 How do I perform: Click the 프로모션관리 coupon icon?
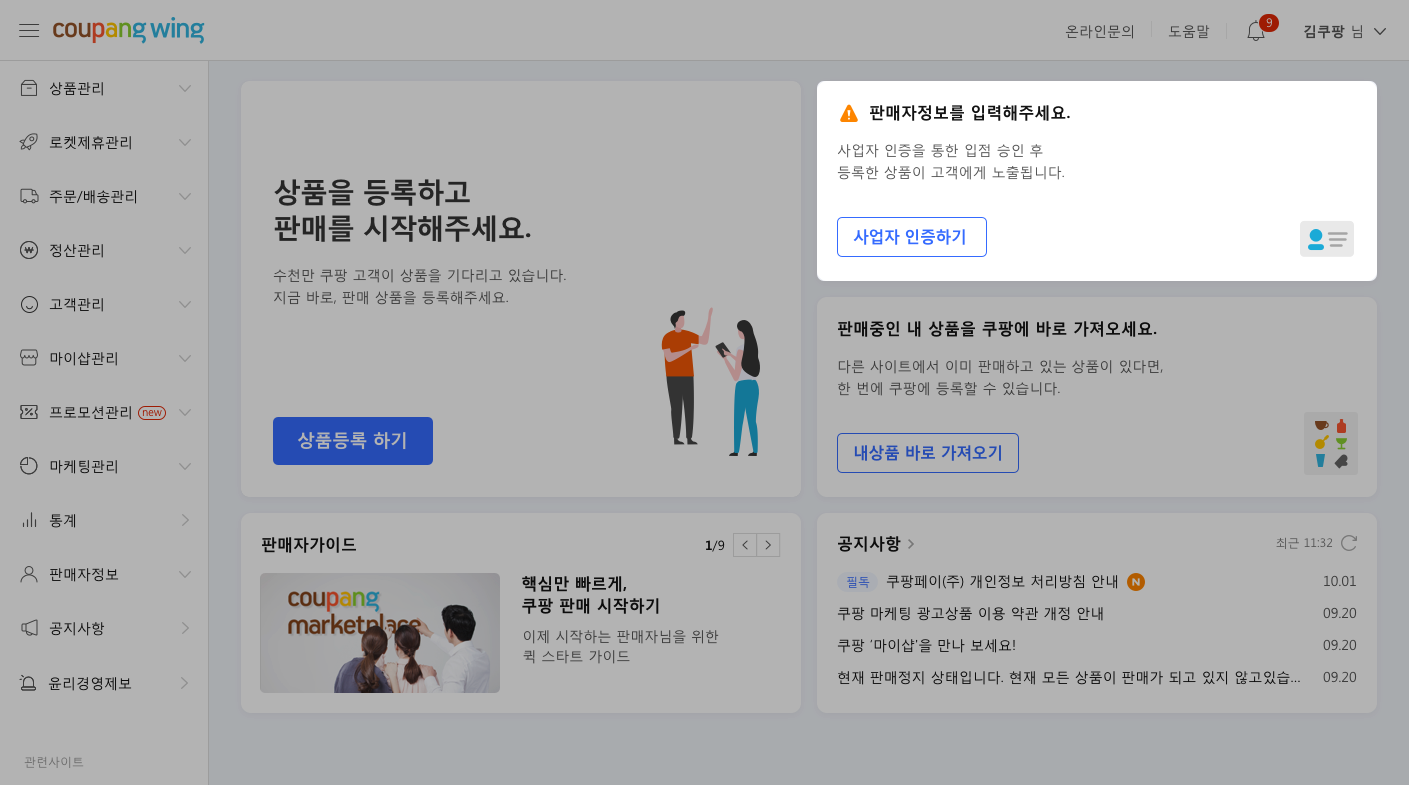pyautogui.click(x=29, y=412)
